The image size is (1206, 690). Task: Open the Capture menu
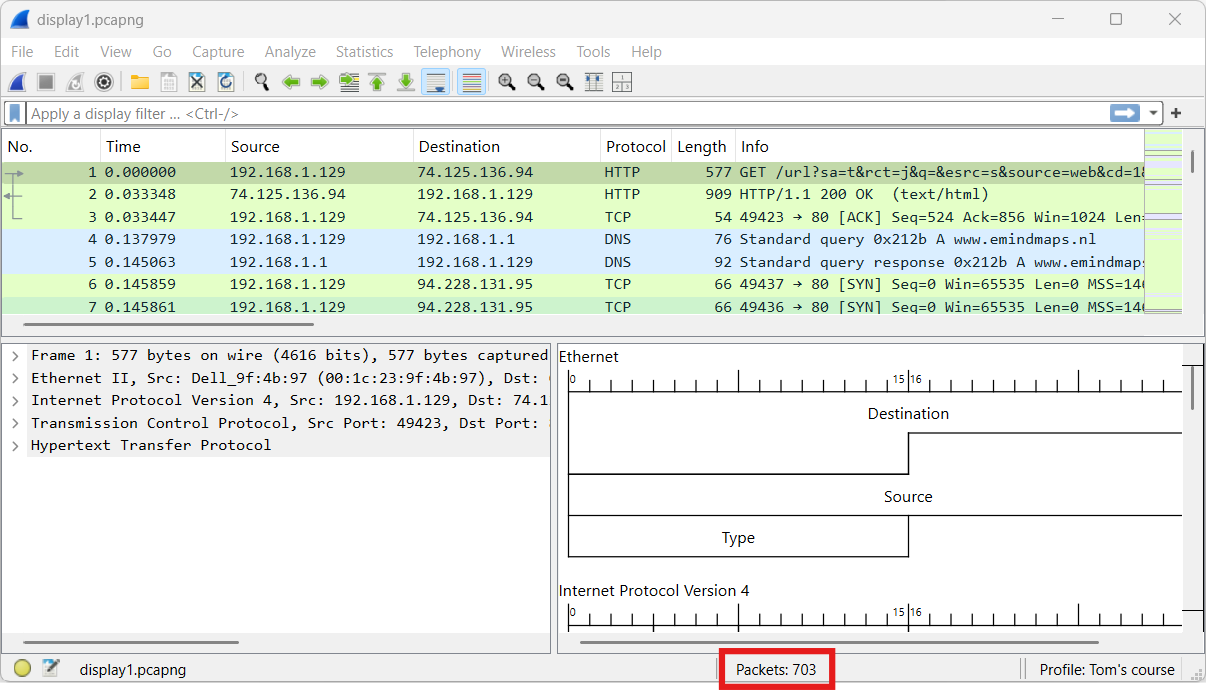(x=218, y=52)
